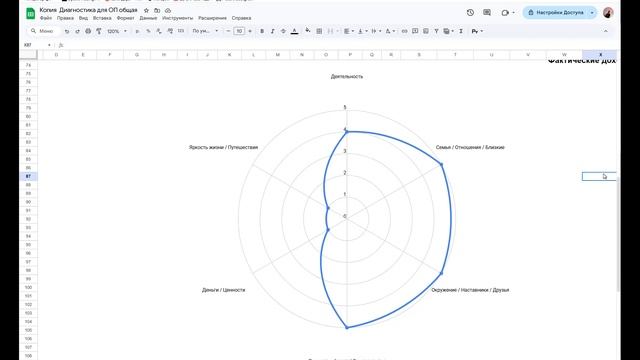Format the cell as currency
The height and width of the screenshot is (360, 640).
coord(138,31)
